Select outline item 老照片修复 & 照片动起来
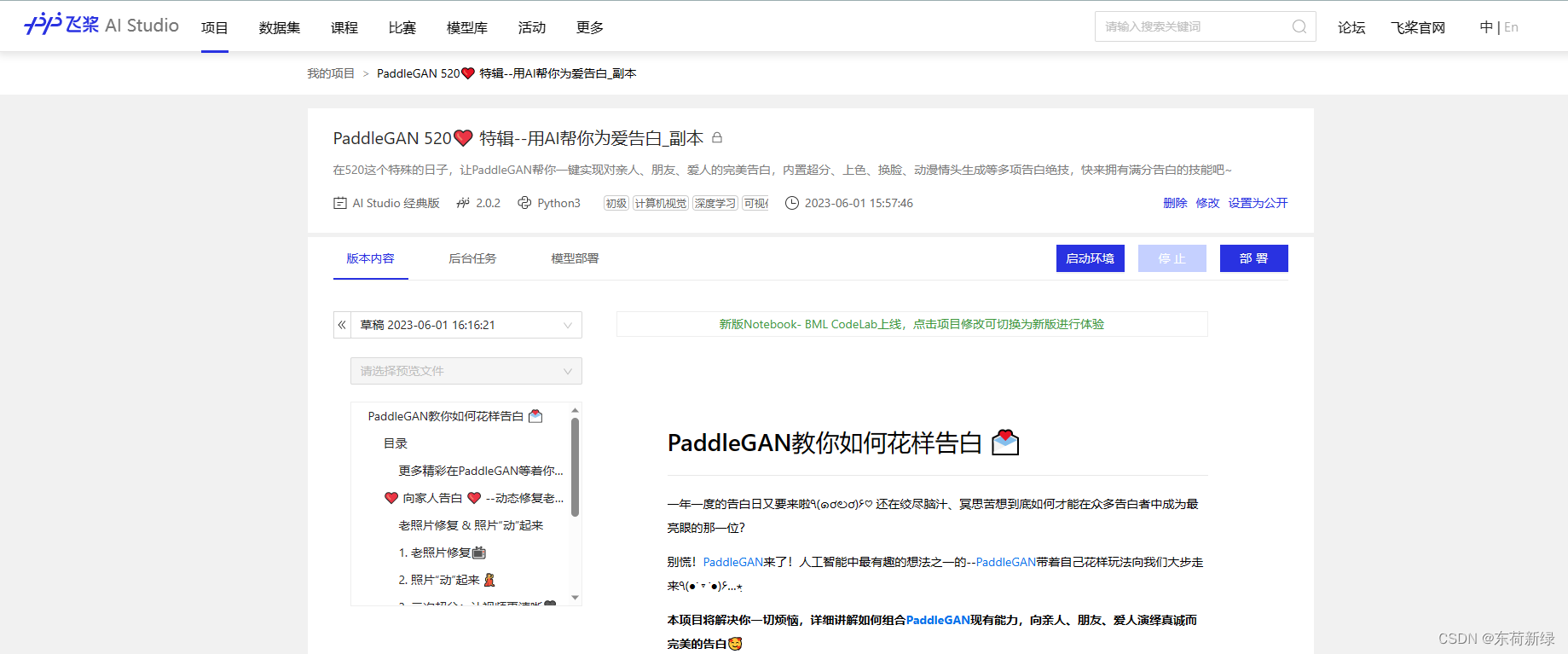 (471, 525)
